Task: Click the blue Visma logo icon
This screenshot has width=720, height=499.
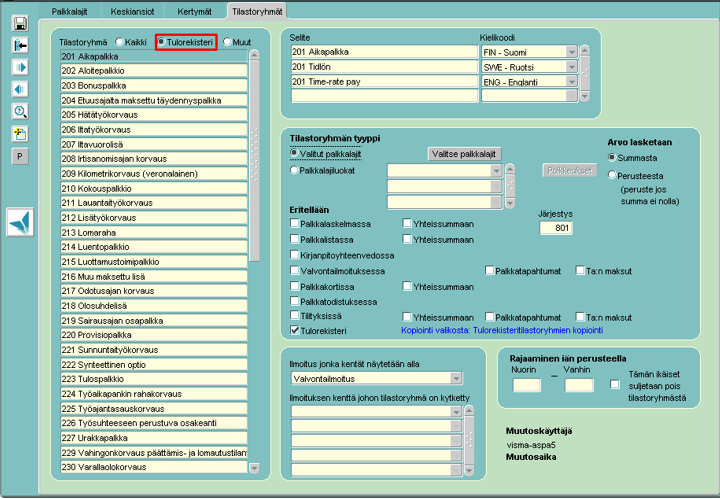Action: [x=20, y=223]
